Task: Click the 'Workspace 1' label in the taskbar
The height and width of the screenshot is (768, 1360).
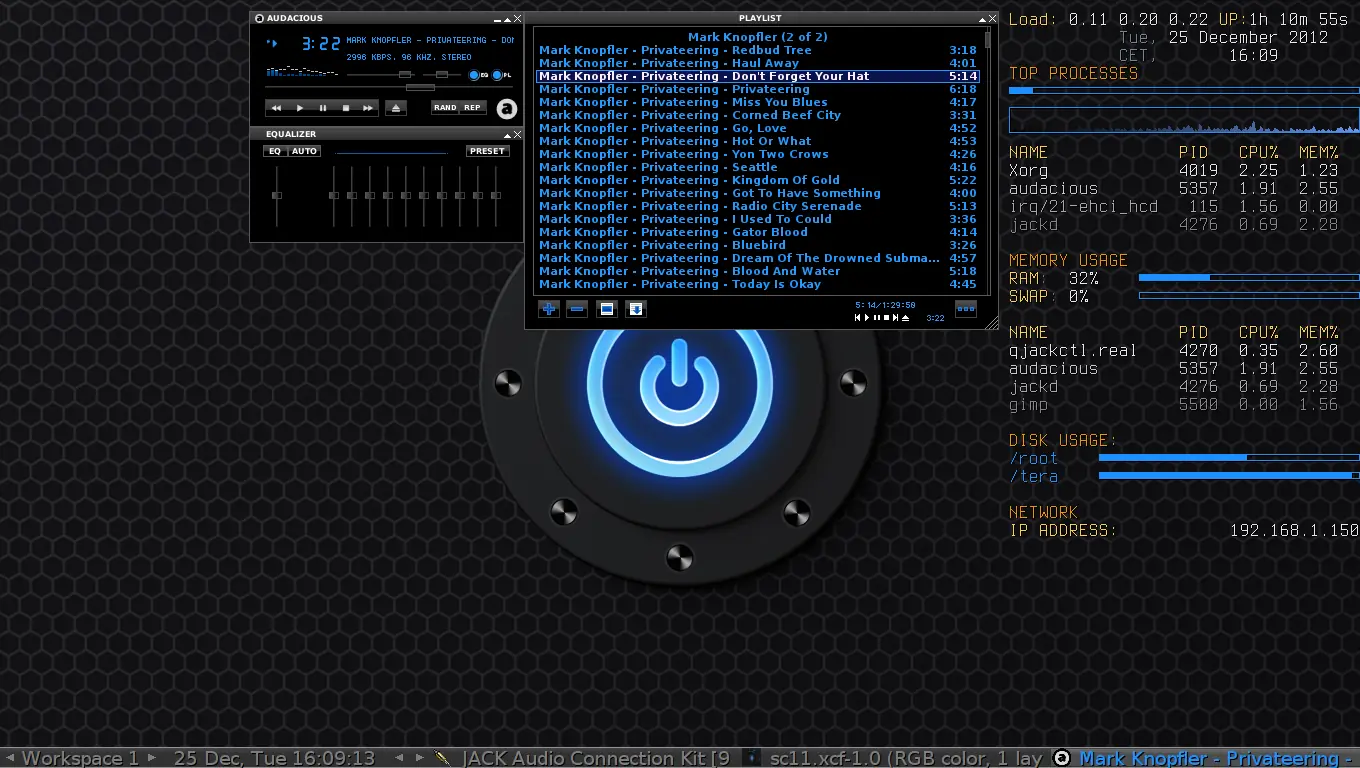Action: click(x=80, y=759)
